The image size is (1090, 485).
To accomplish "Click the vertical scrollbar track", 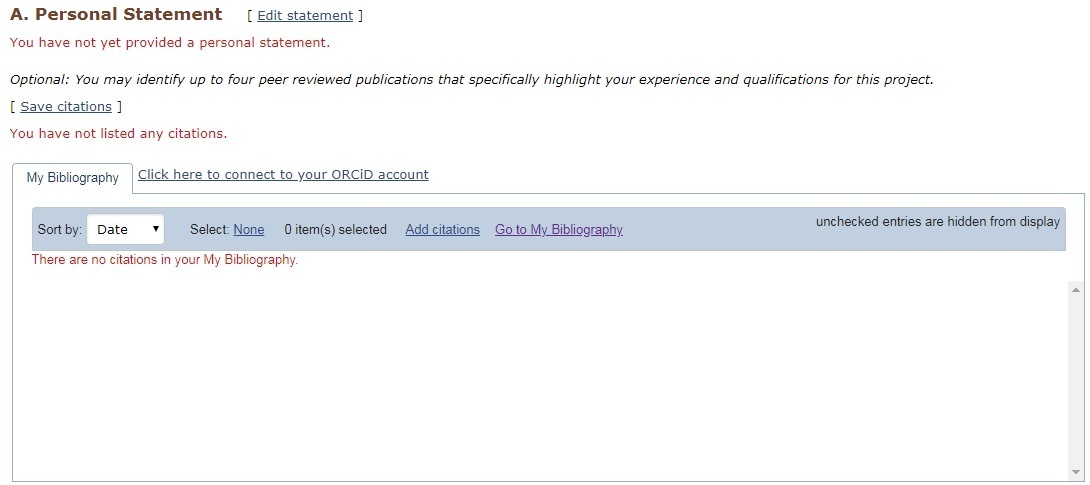I will pyautogui.click(x=1076, y=380).
